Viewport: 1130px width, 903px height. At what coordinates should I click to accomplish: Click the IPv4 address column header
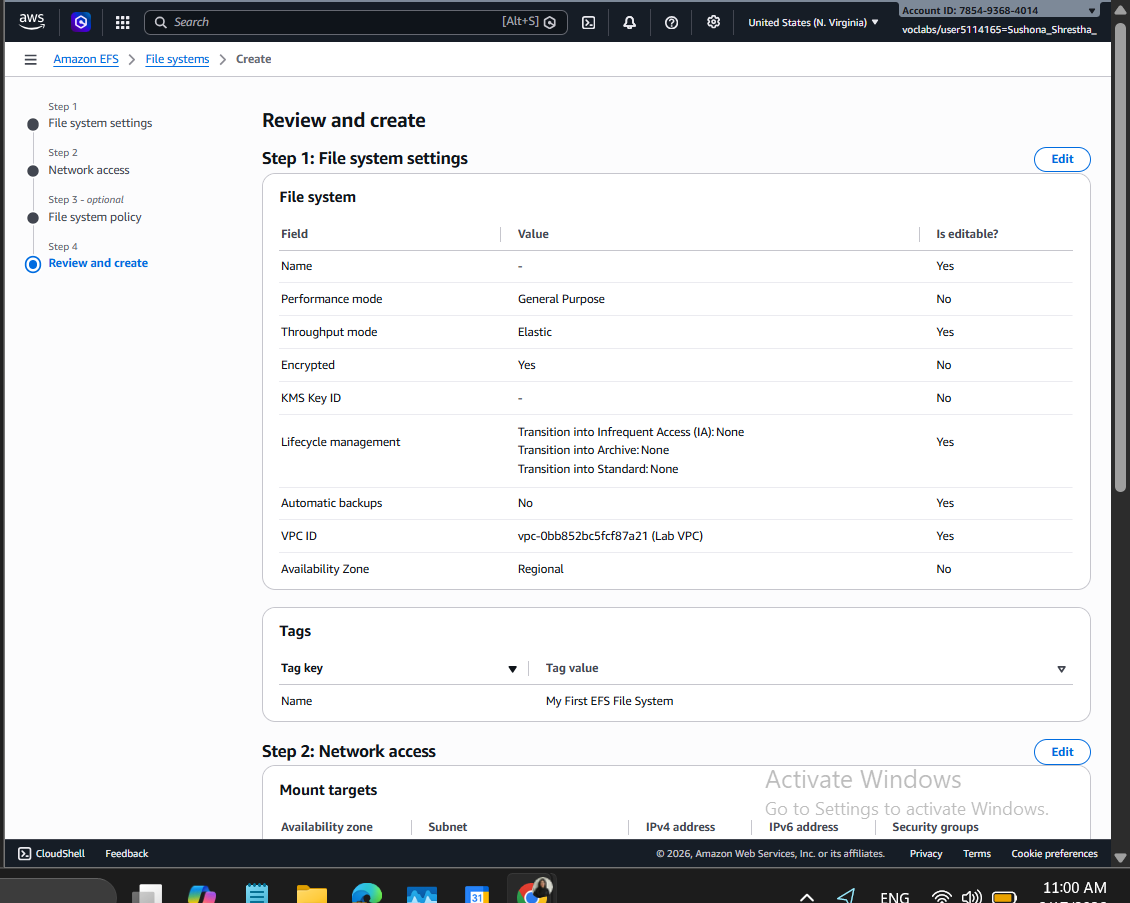(x=680, y=827)
